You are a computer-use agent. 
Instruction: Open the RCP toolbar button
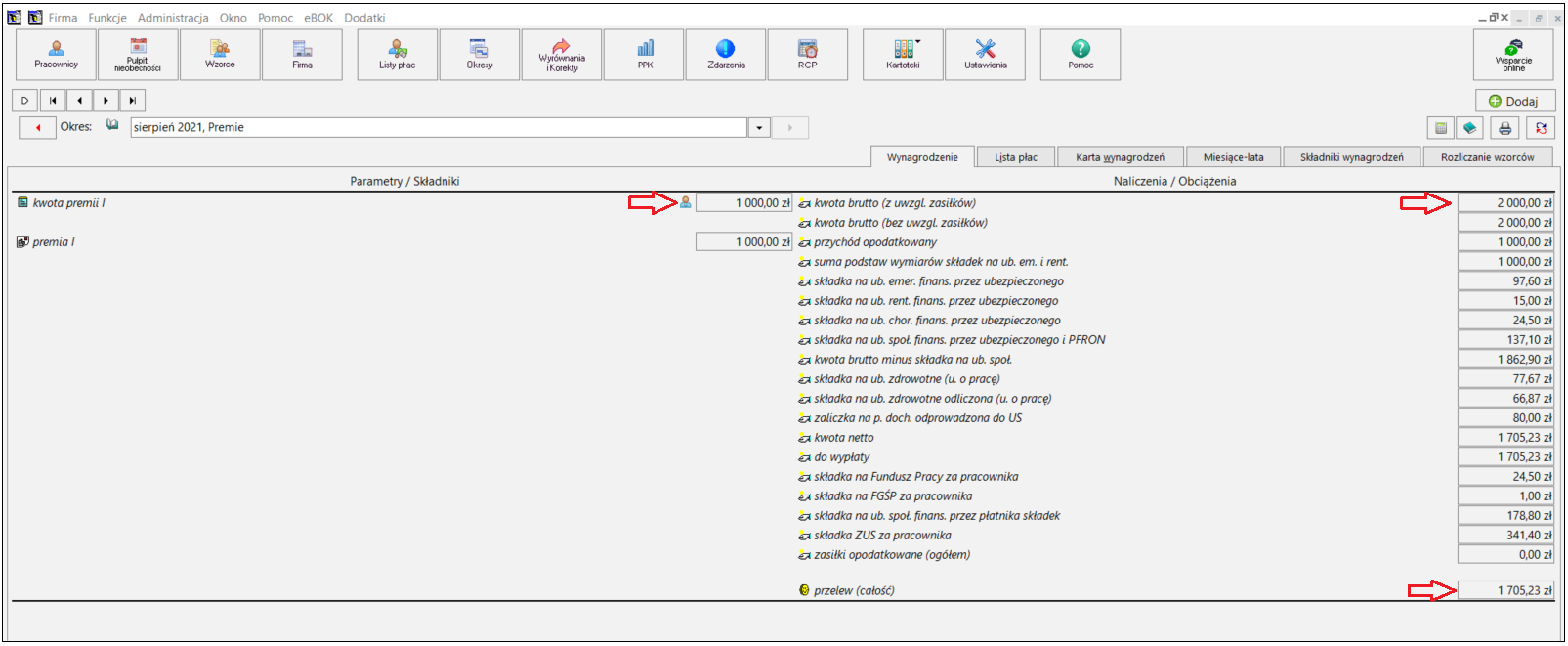click(808, 55)
